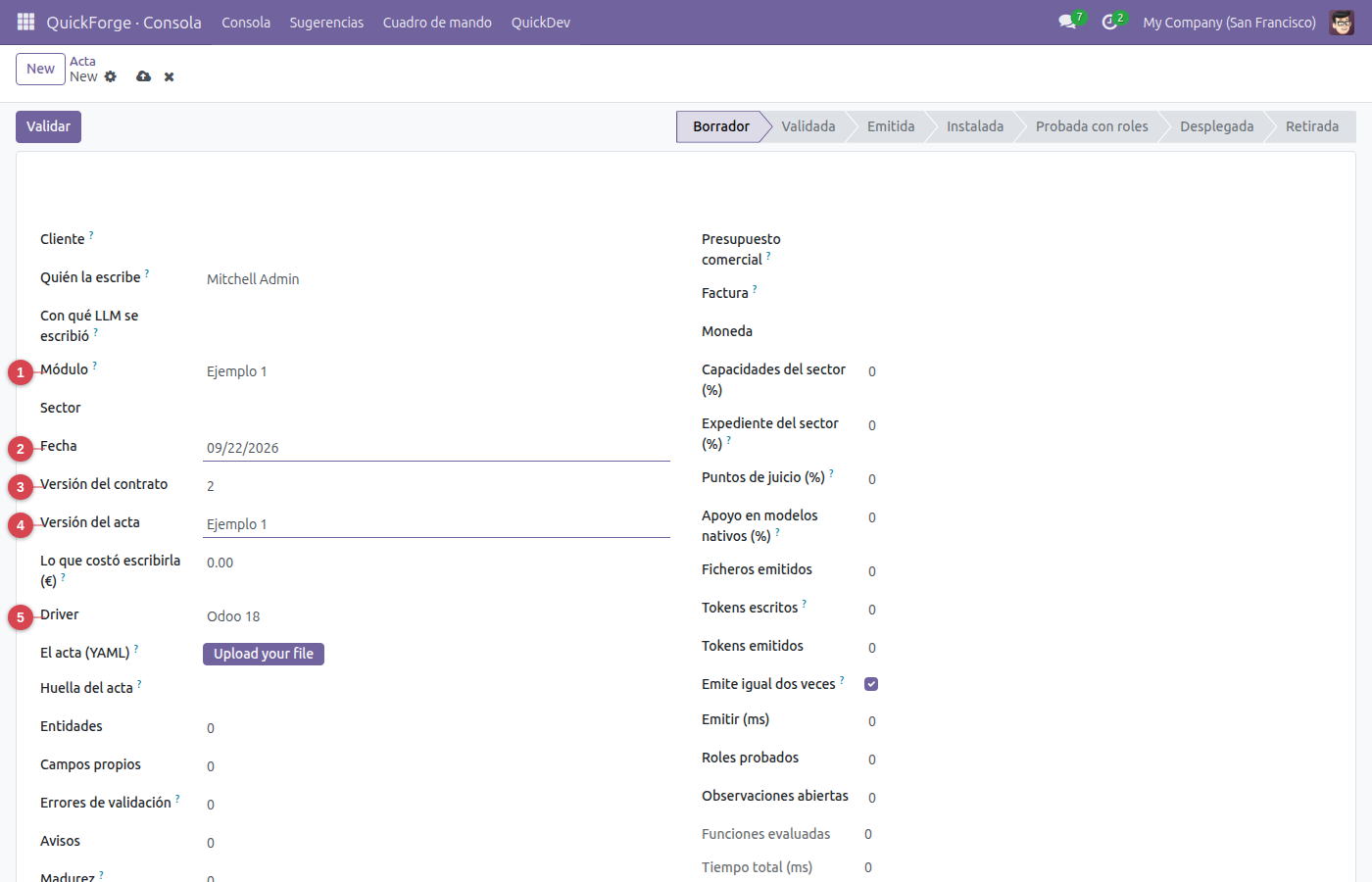Toggle the Emite igual dos veces checkbox
This screenshot has width=1372, height=882.
pos(871,684)
